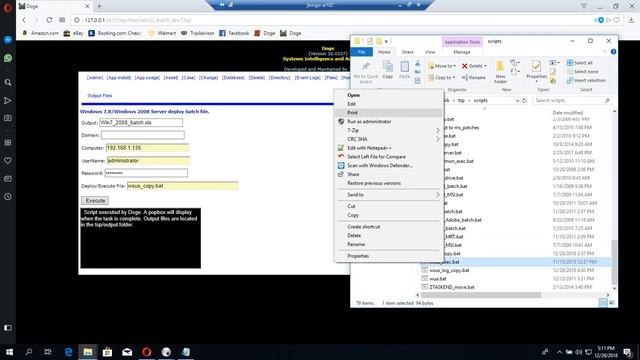Open the [Event Logs] link
The image size is (640, 360).
click(307, 78)
